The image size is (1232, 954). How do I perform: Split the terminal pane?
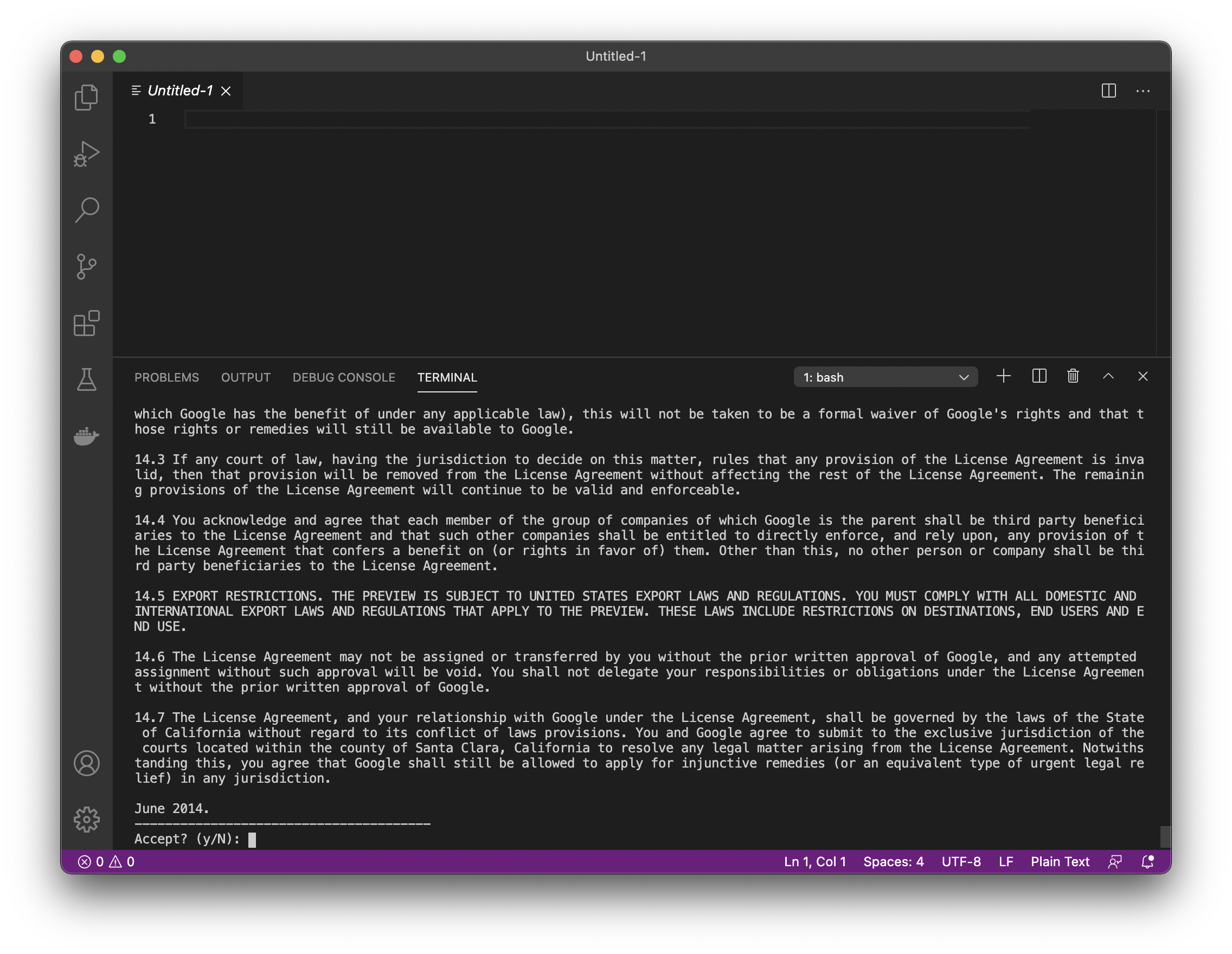point(1039,376)
